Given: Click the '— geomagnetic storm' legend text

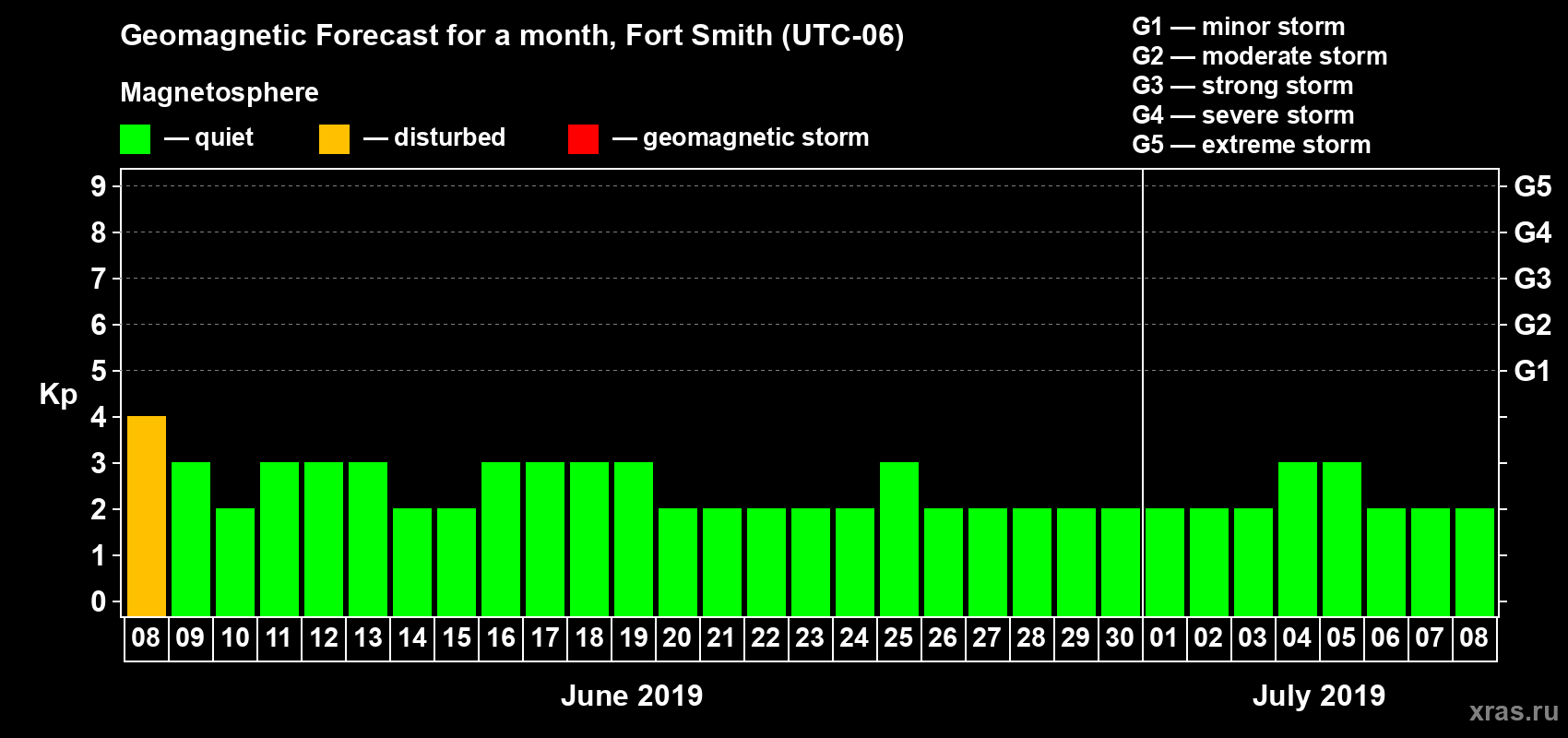Looking at the screenshot, I should (x=741, y=137).
